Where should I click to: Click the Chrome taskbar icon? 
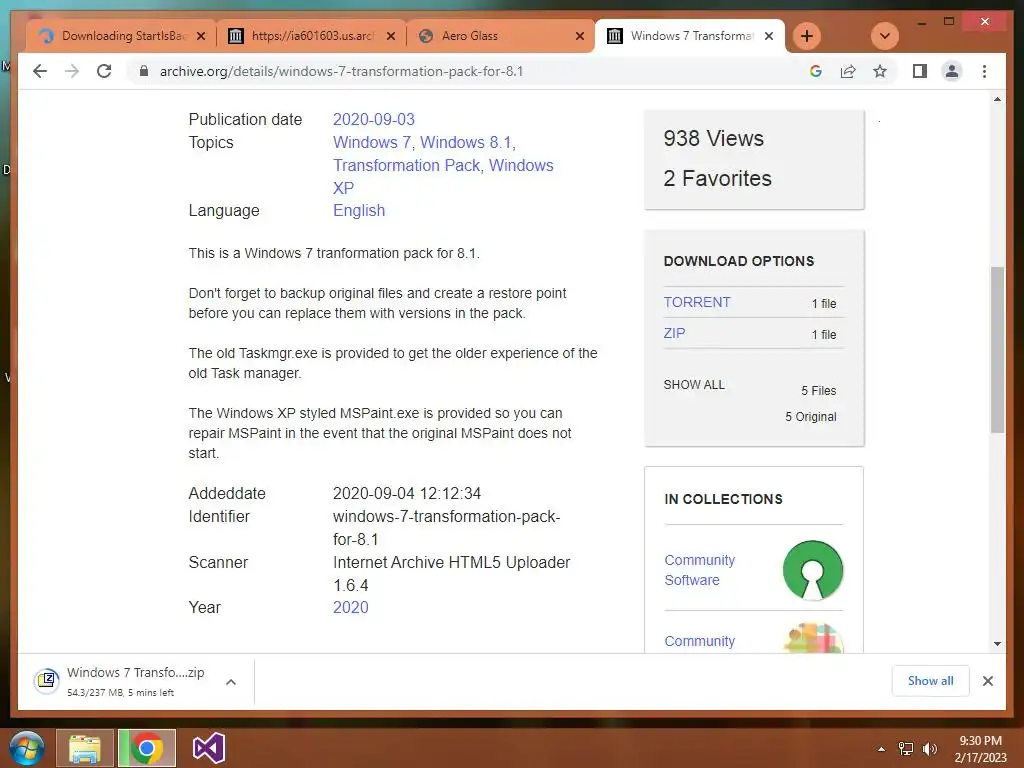(147, 748)
